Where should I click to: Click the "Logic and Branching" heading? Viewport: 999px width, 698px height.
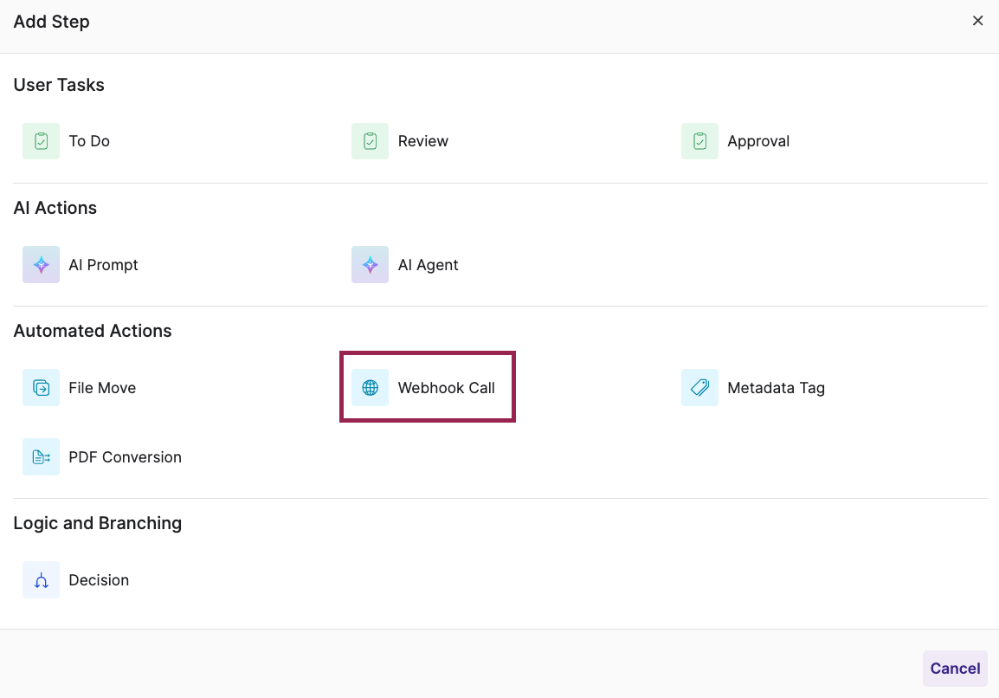pyautogui.click(x=97, y=523)
